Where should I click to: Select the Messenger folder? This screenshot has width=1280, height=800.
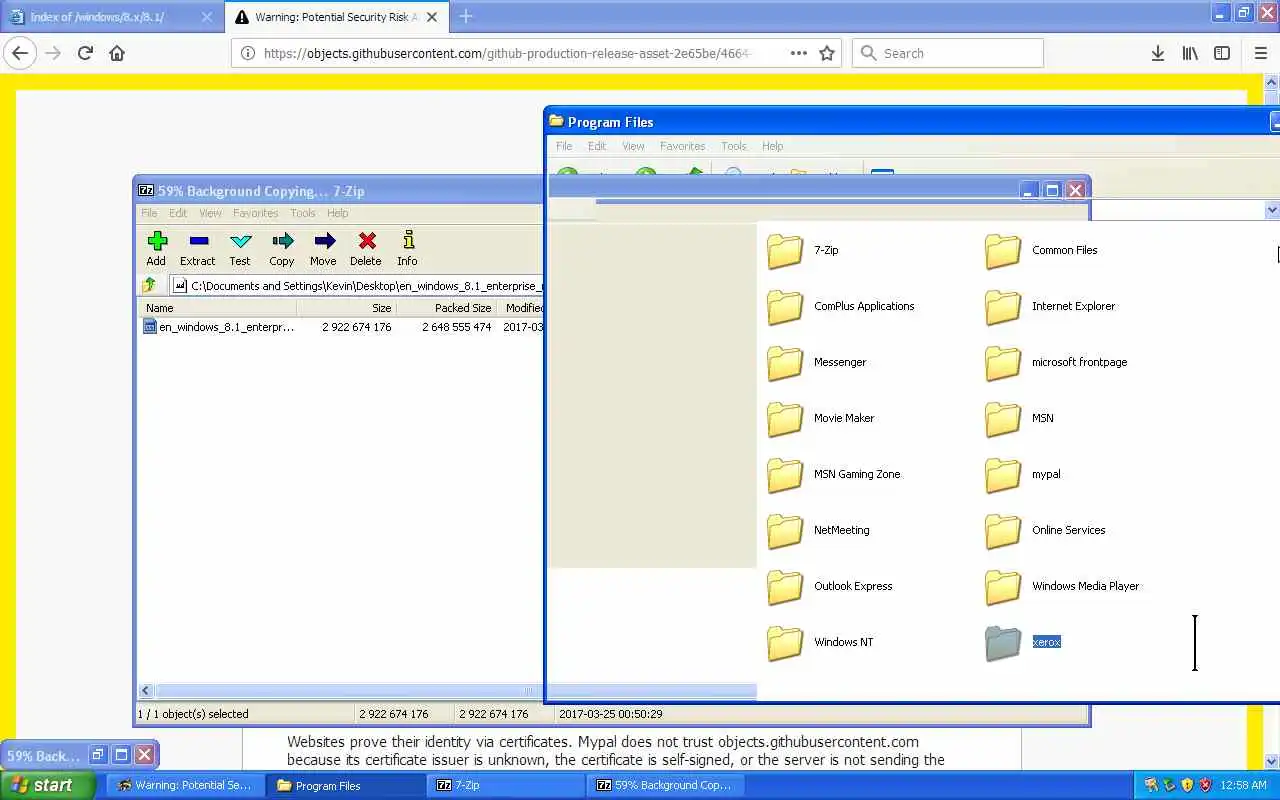[817, 363]
